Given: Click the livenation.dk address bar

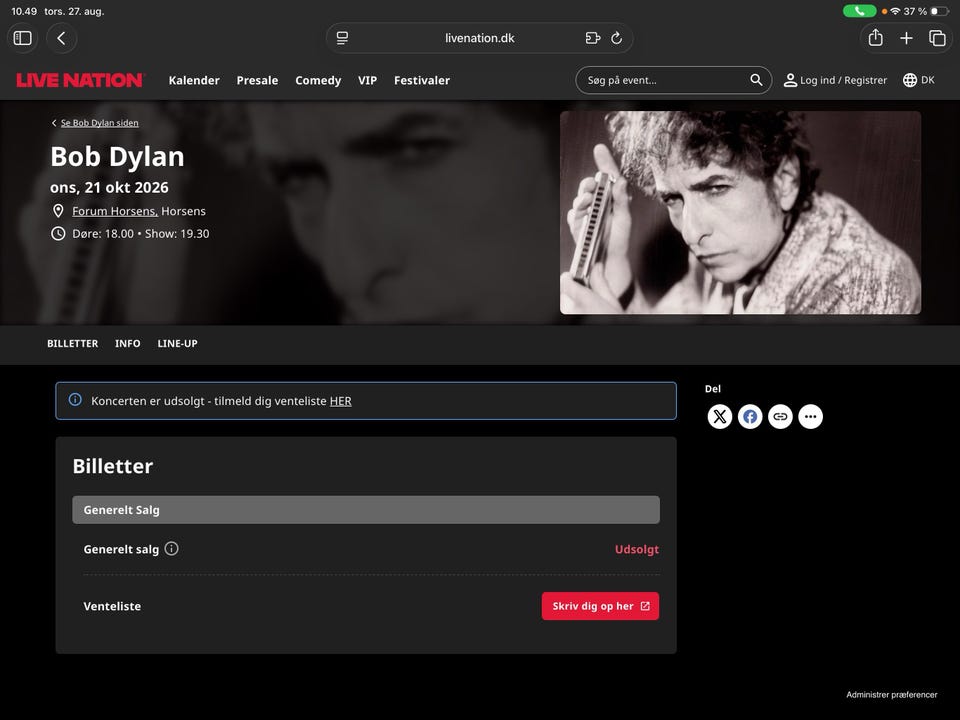Looking at the screenshot, I should (479, 38).
